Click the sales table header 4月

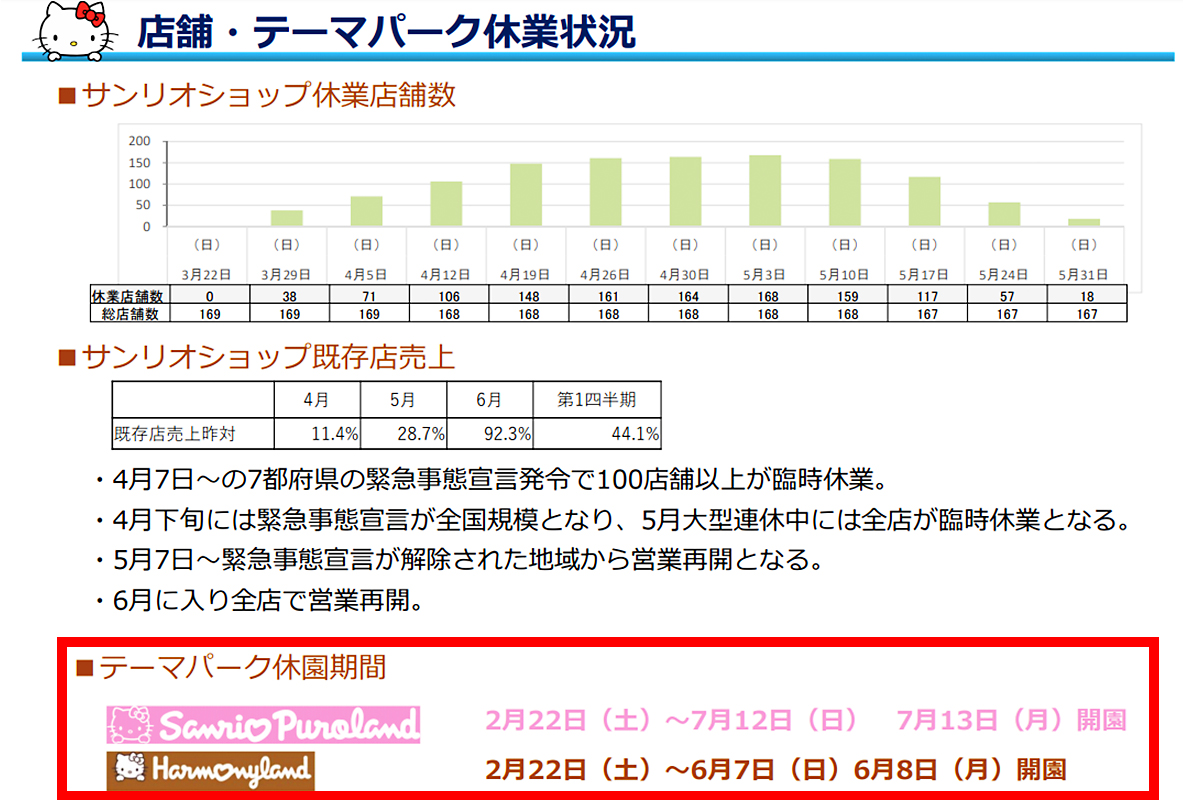[x=317, y=400]
